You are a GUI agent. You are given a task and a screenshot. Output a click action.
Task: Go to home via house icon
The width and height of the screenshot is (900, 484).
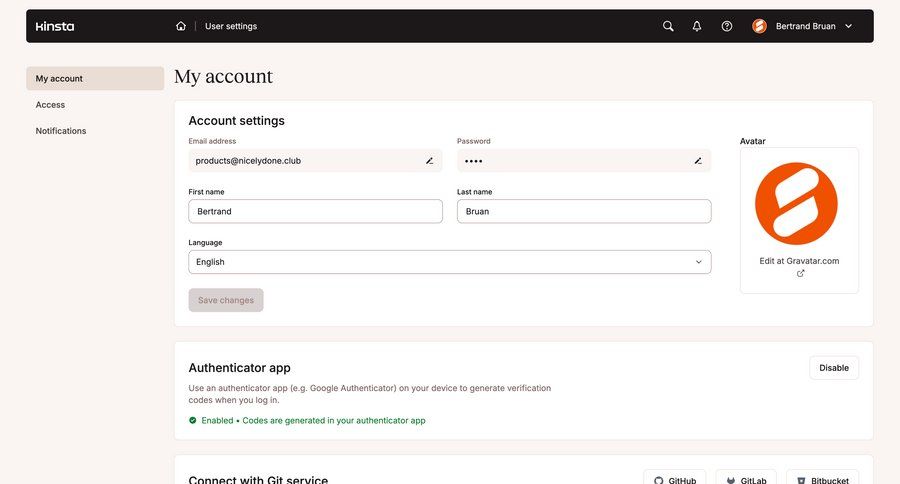pos(181,26)
